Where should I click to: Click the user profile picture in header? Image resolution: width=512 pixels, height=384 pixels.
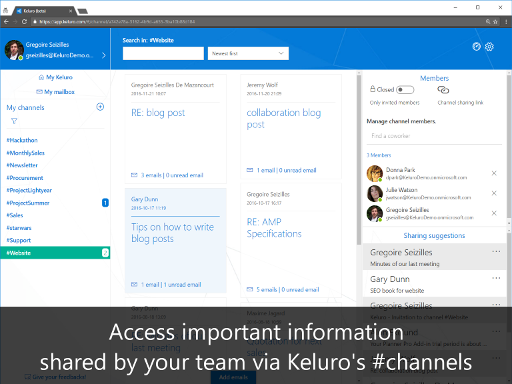click(x=14, y=50)
